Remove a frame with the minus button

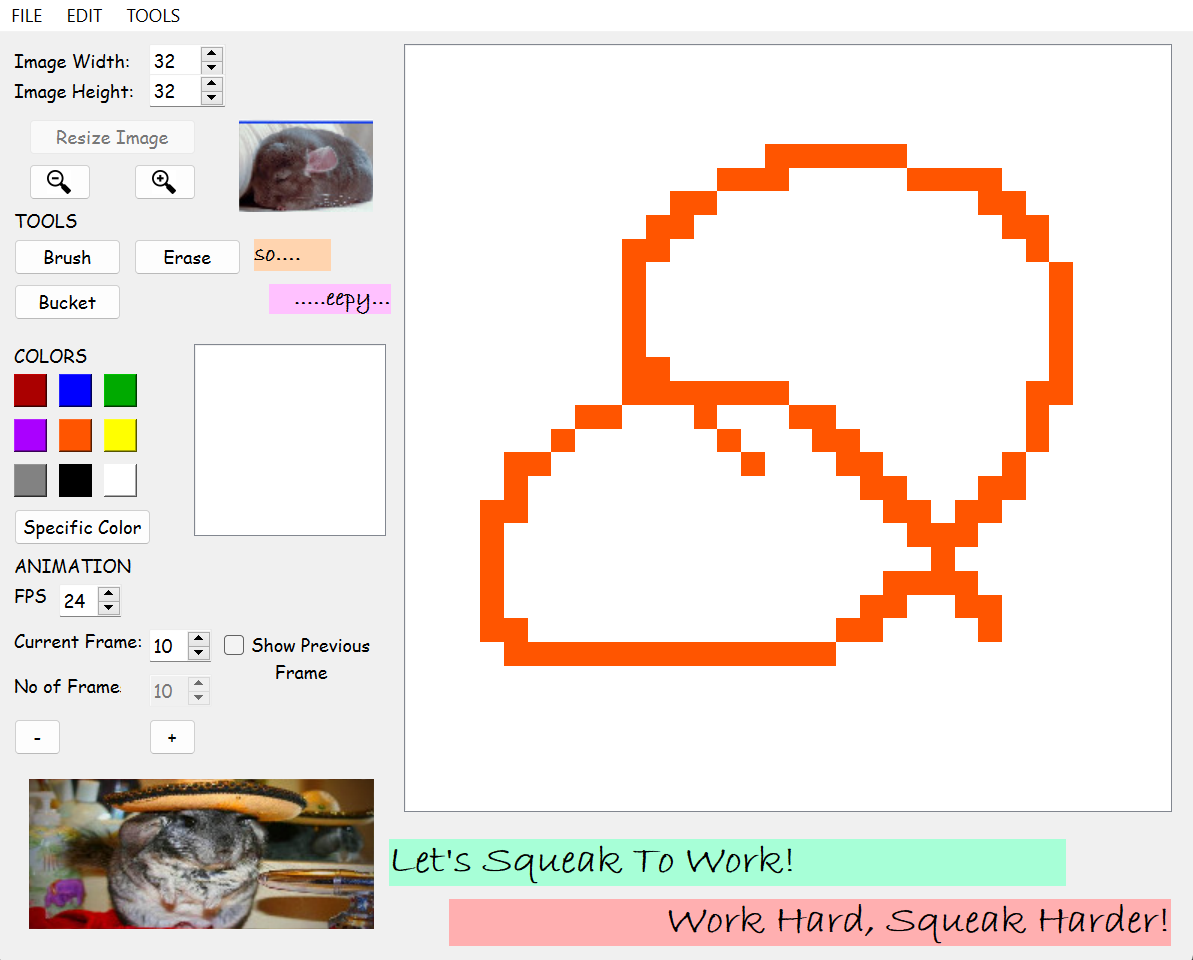37,737
